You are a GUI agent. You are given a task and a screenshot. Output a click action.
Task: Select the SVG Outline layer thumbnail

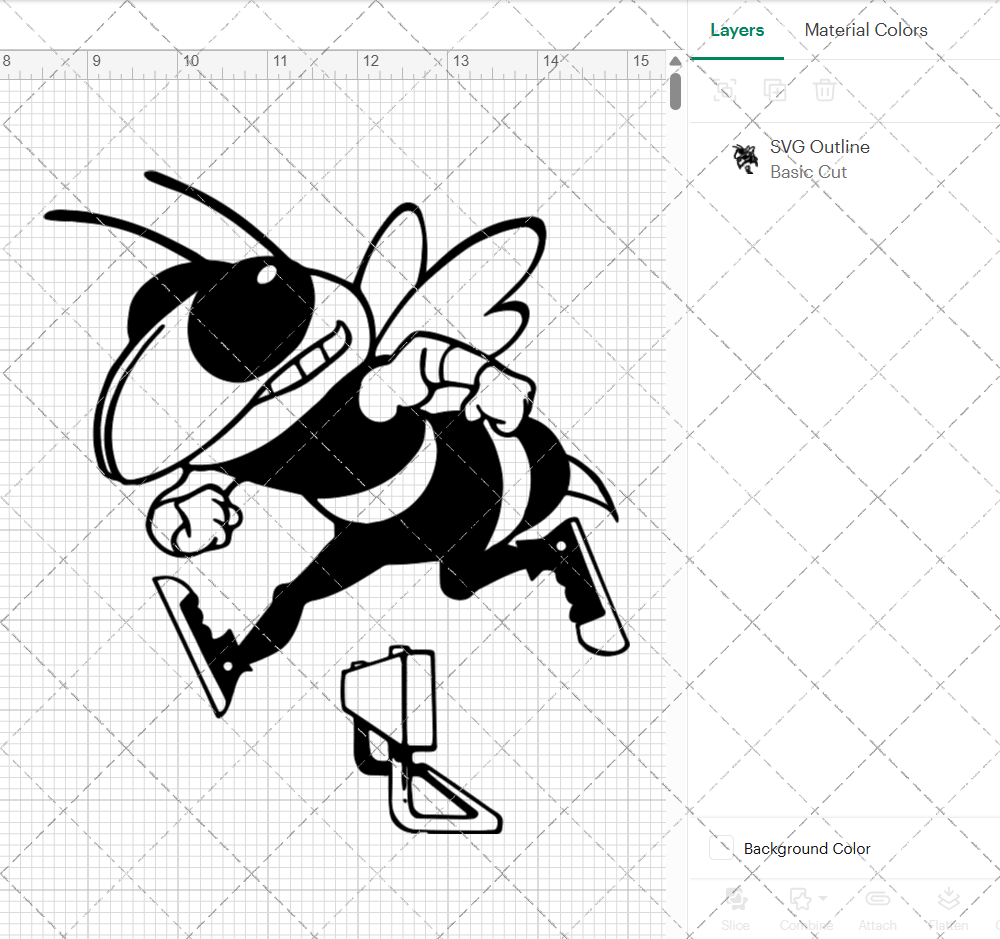coord(745,159)
